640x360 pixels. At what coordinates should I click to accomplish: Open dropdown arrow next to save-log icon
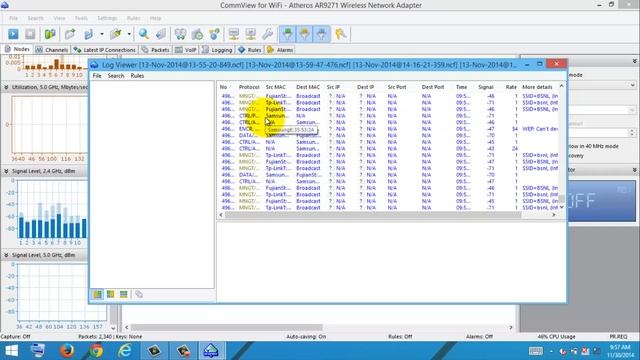pos(102,34)
